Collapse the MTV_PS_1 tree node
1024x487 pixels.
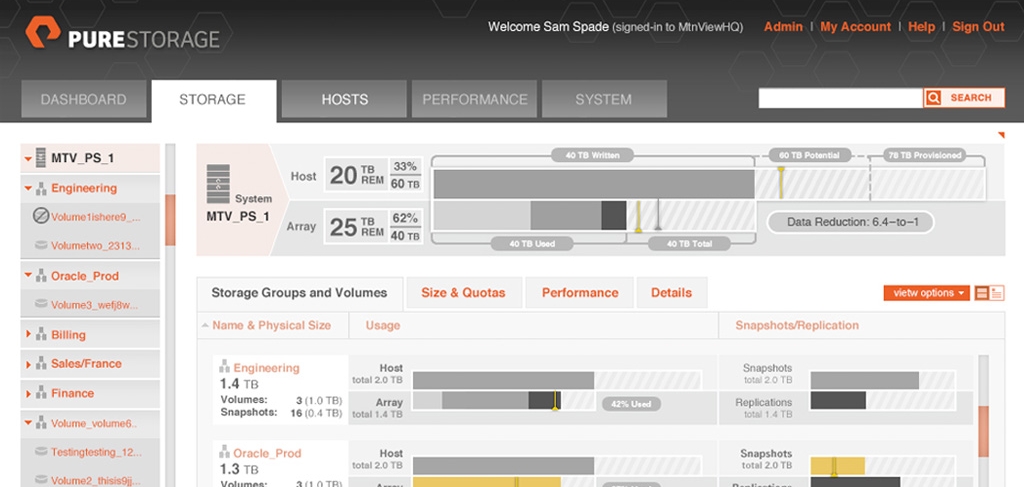(28, 159)
